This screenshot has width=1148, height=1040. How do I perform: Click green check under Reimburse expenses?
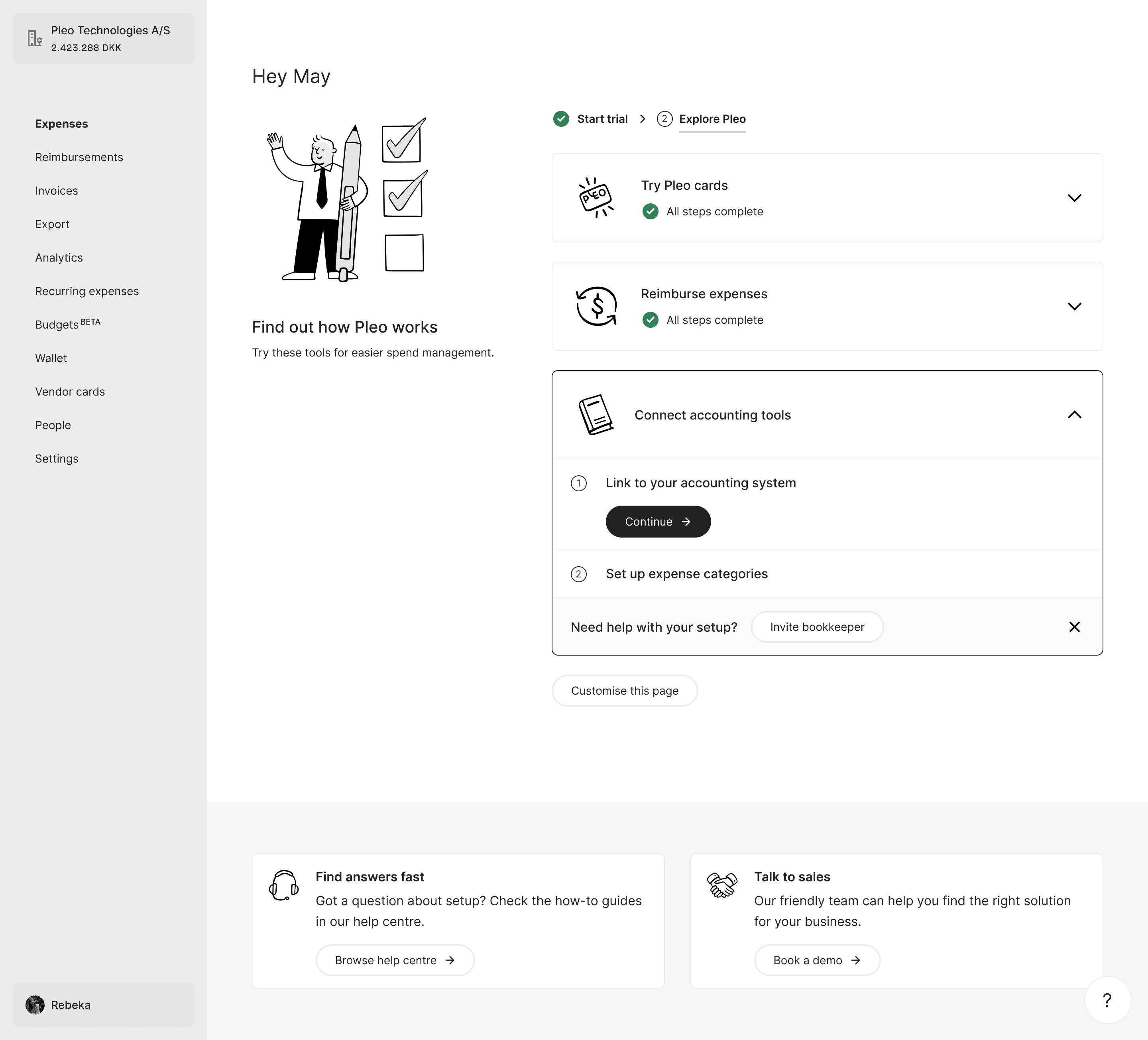pos(650,319)
